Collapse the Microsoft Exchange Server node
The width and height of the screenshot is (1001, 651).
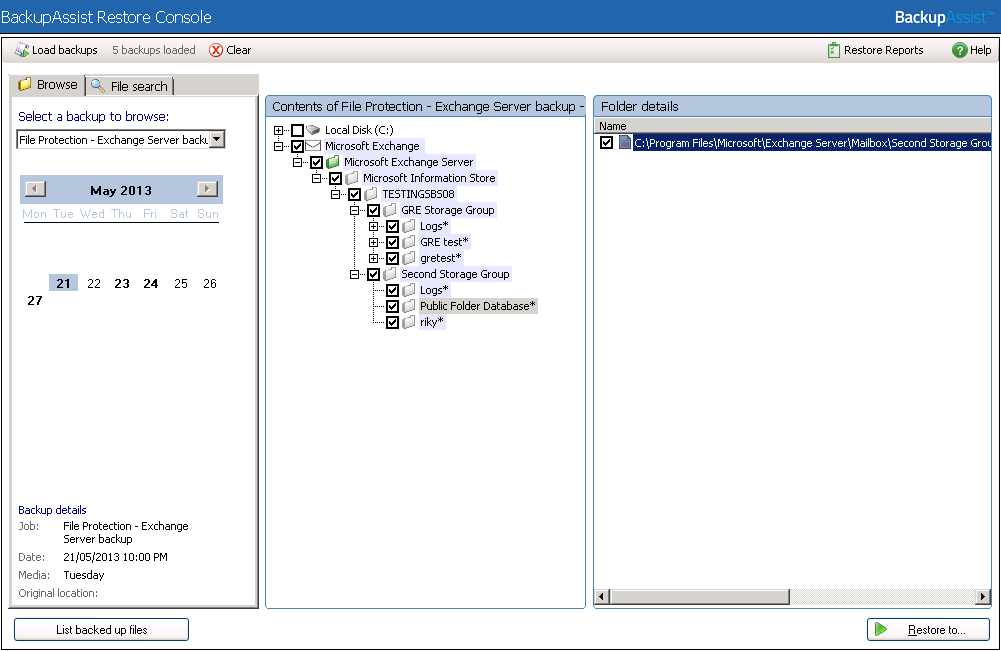[297, 162]
